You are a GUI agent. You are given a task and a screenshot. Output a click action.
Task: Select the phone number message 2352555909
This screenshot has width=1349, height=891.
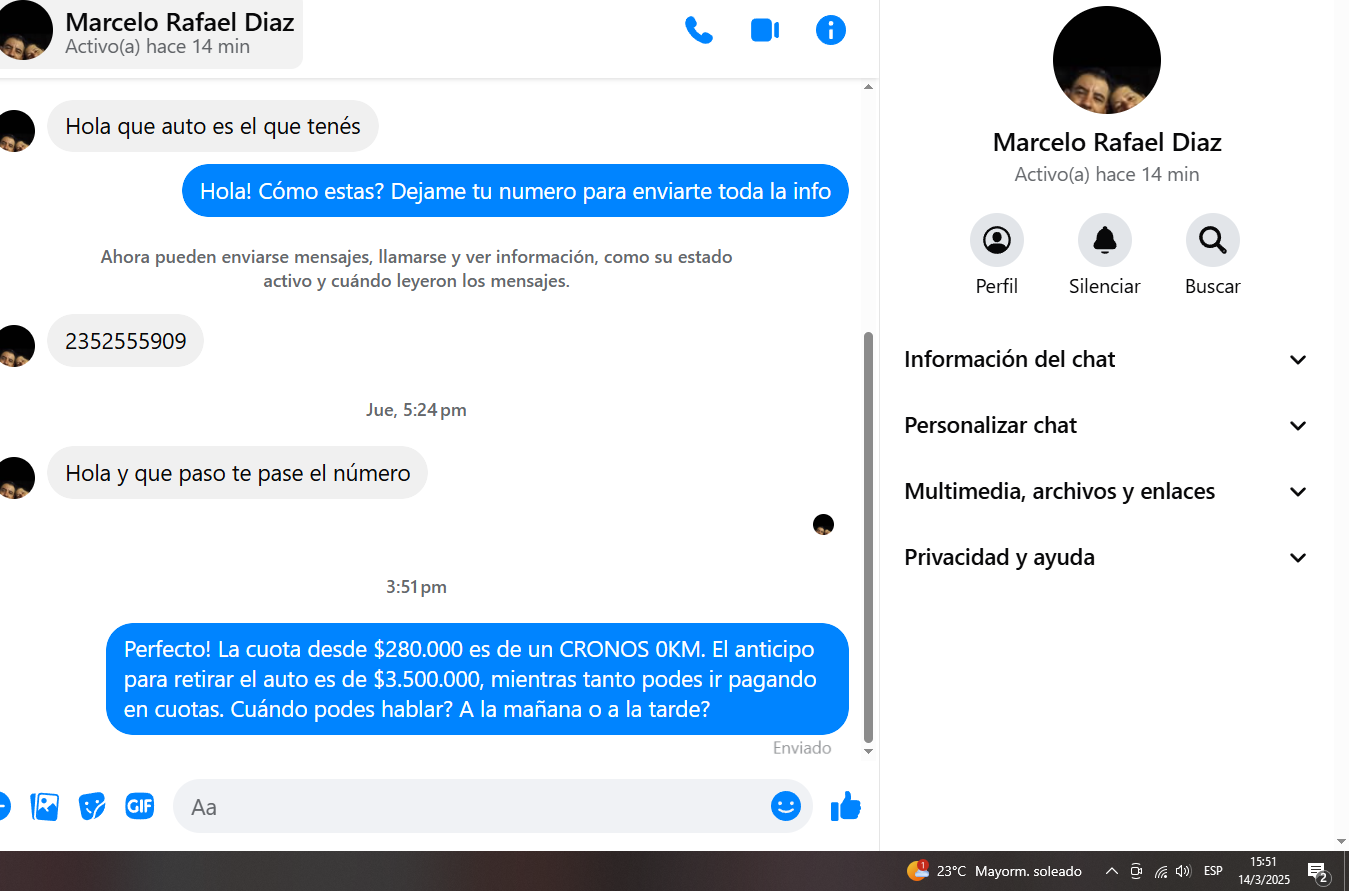(126, 341)
